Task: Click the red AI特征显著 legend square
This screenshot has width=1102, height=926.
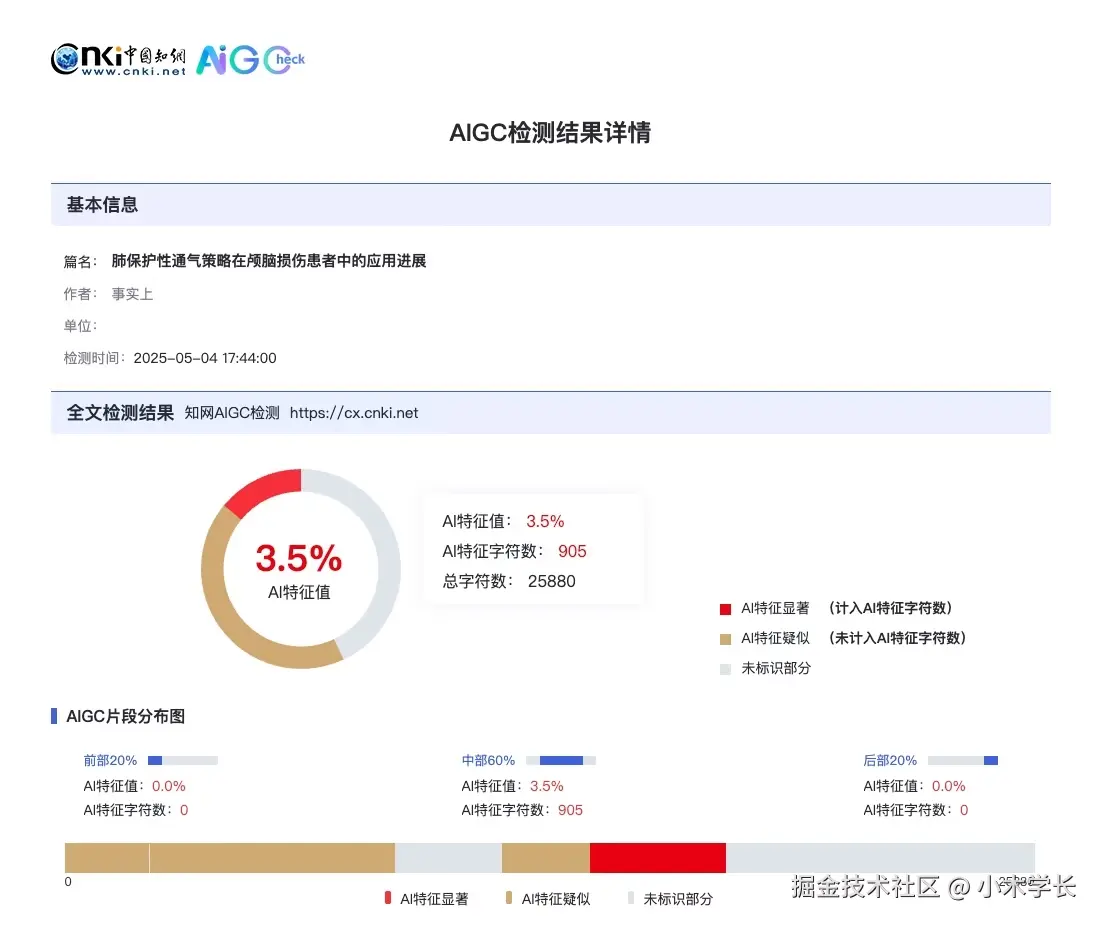Action: pyautogui.click(x=724, y=608)
